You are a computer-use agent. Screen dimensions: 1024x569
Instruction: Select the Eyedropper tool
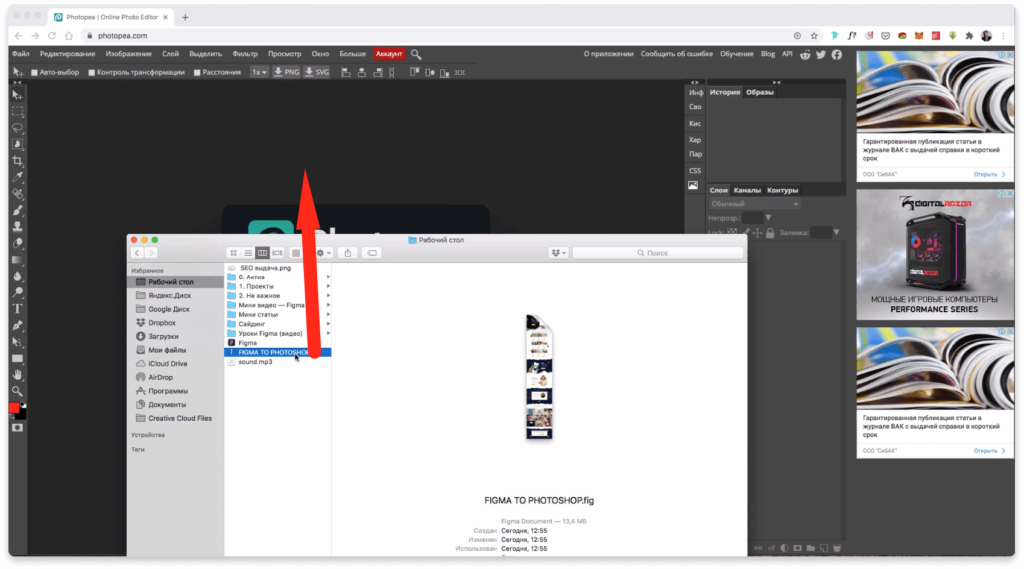(17, 177)
